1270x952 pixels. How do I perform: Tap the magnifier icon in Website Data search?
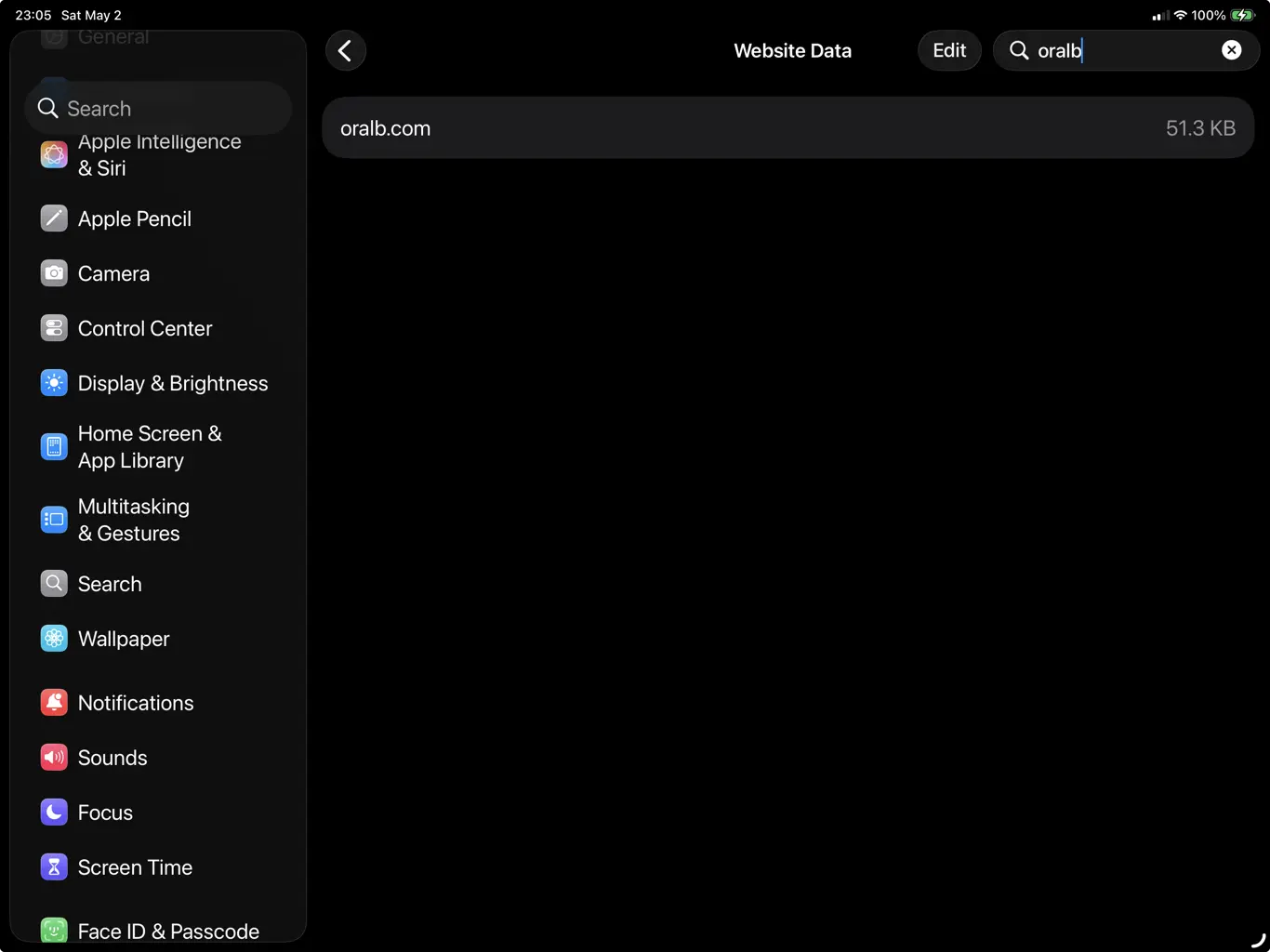1019,50
